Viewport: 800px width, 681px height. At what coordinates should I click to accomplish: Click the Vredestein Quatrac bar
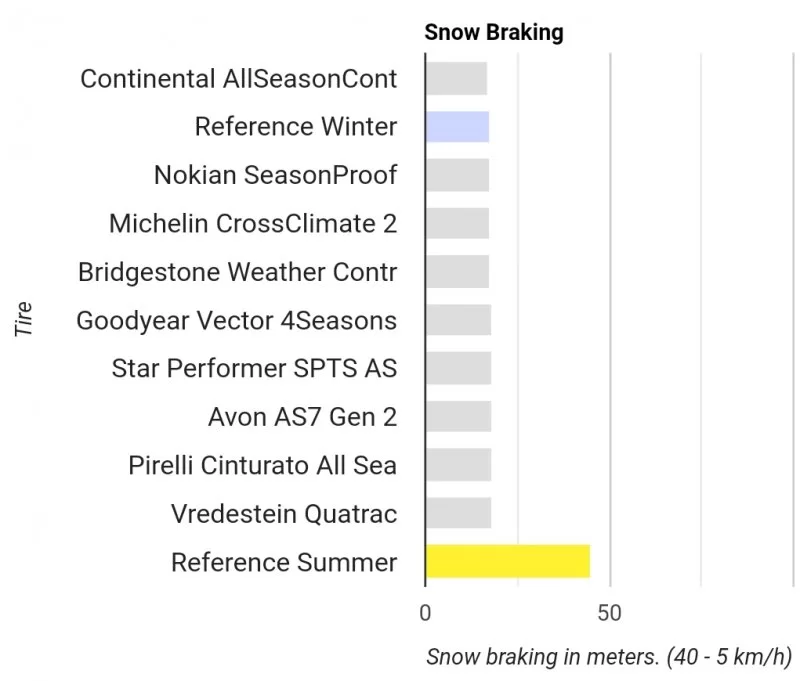[458, 513]
